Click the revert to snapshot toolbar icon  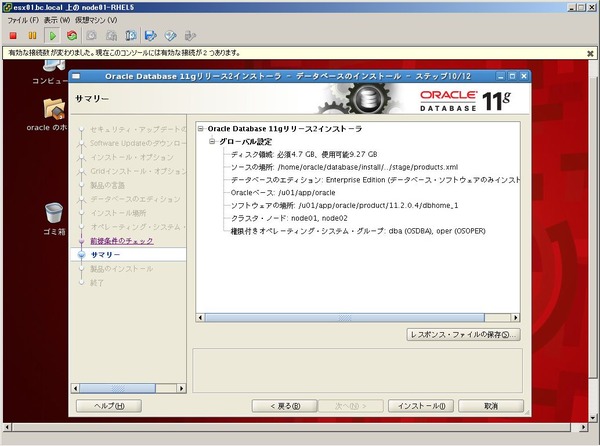coord(111,36)
